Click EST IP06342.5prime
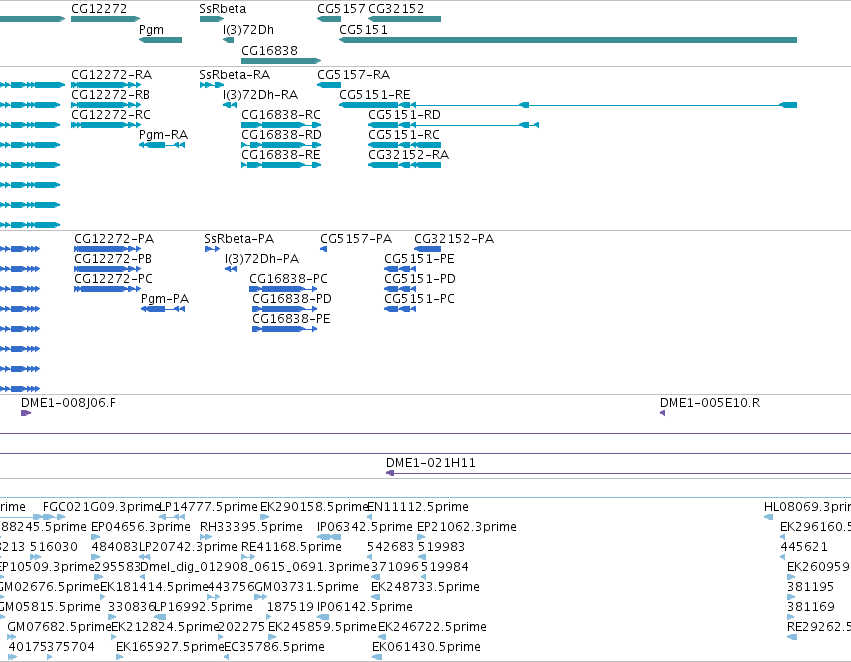The width and height of the screenshot is (851, 662). tap(329, 537)
